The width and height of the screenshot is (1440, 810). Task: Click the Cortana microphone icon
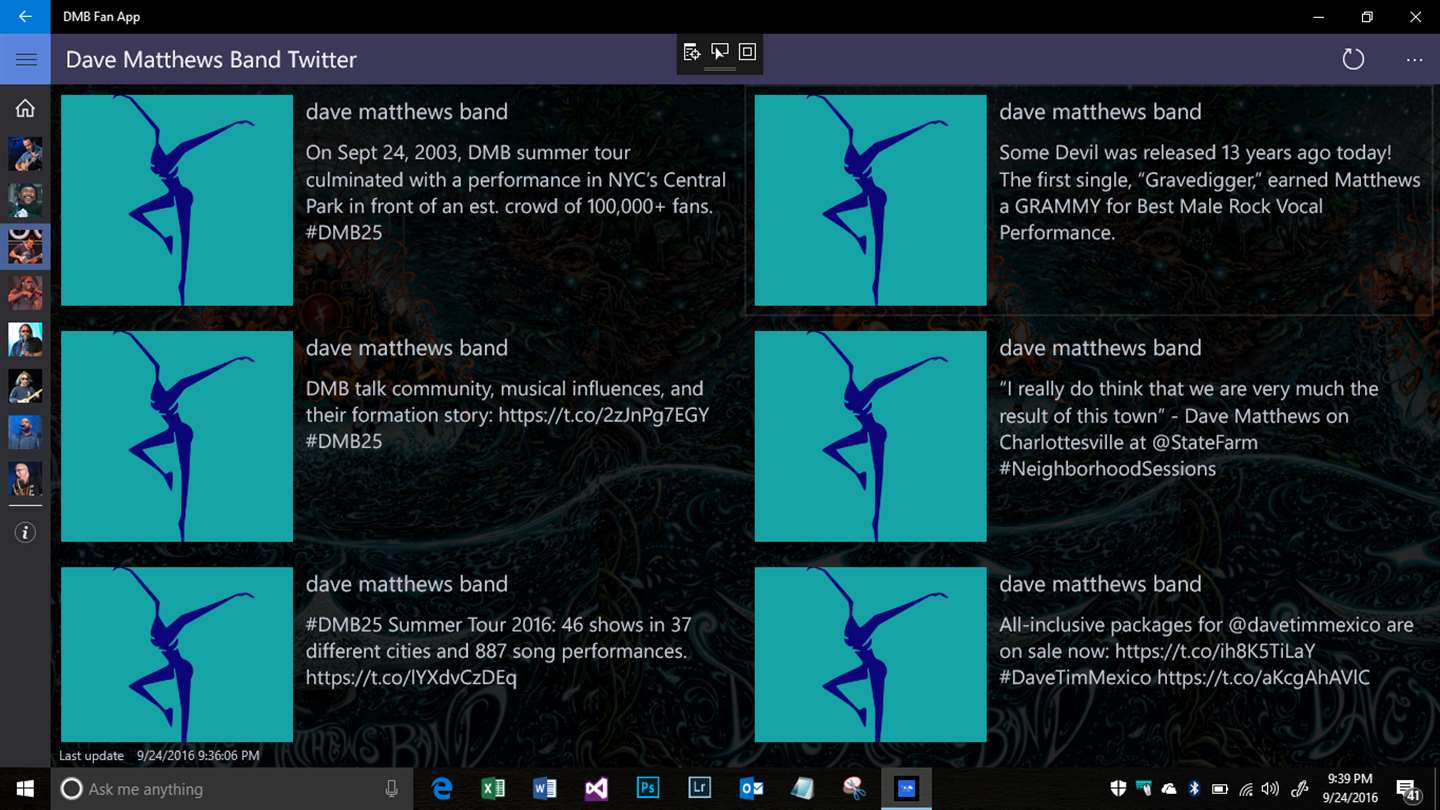click(x=391, y=789)
